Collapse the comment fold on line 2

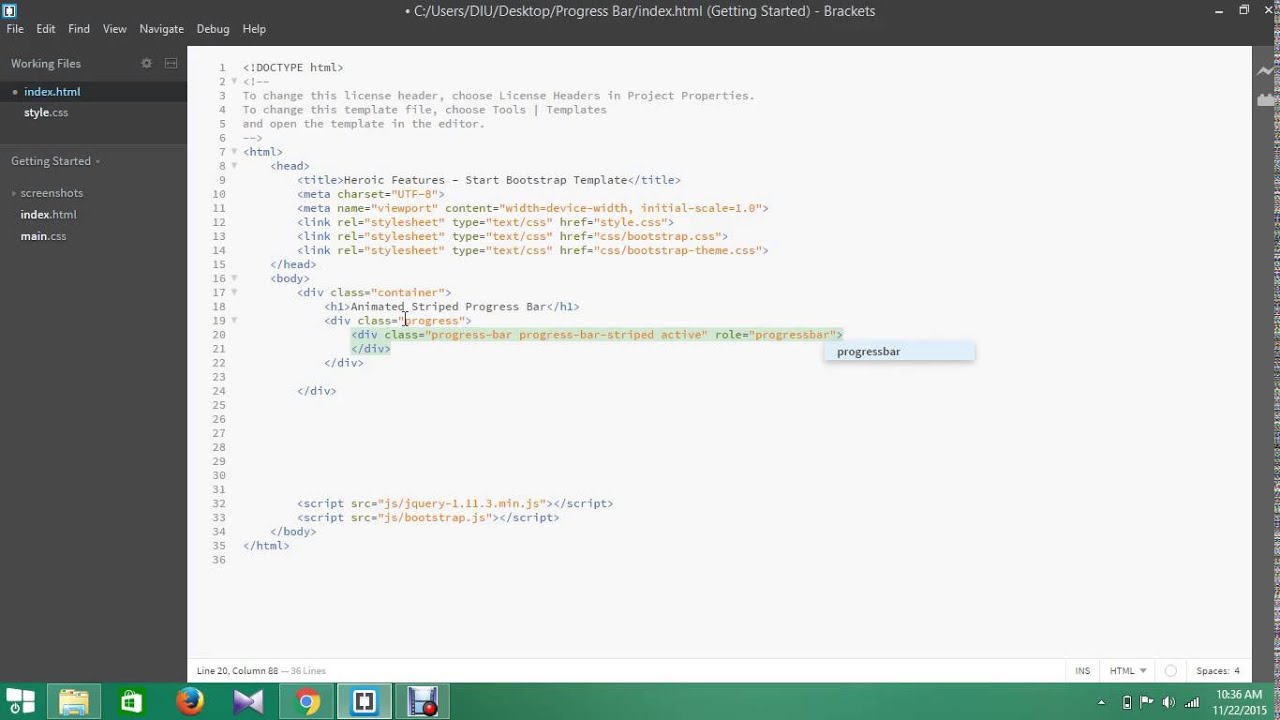(234, 82)
